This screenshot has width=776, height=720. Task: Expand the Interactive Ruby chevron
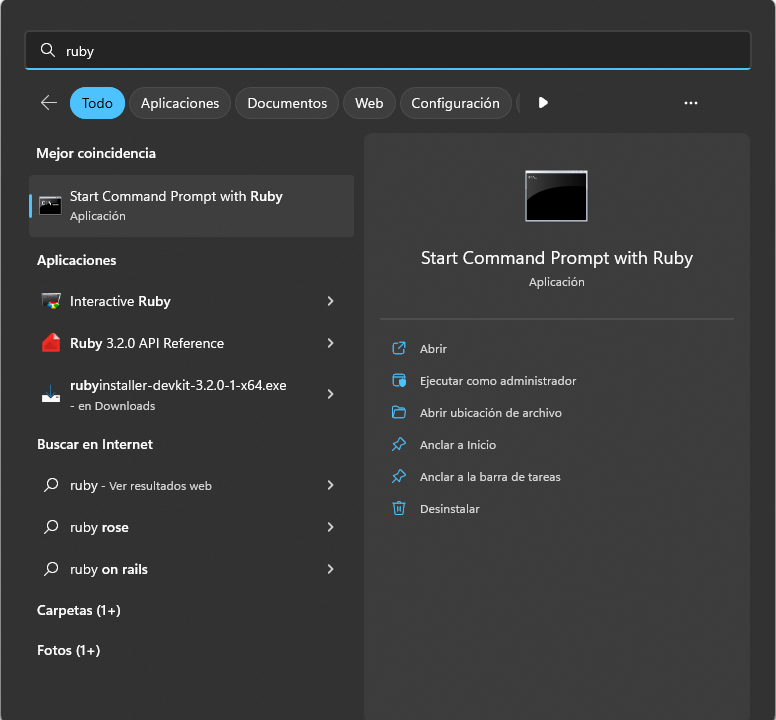click(331, 301)
